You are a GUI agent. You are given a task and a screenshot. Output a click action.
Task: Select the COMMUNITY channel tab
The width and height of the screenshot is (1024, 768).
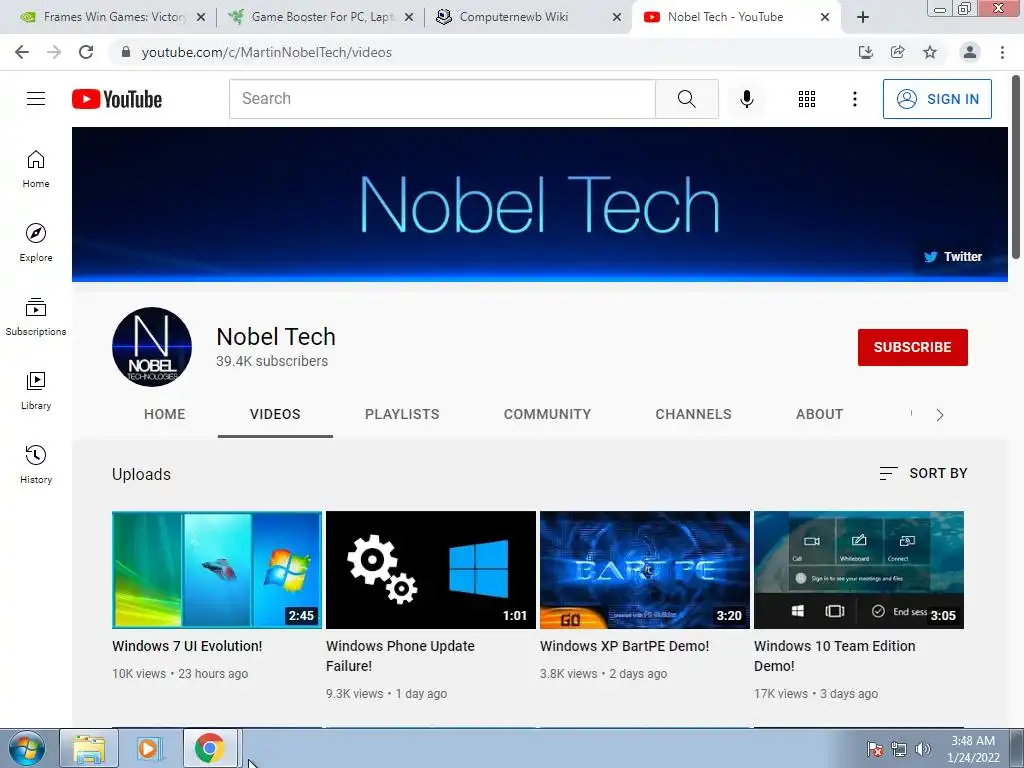(547, 414)
